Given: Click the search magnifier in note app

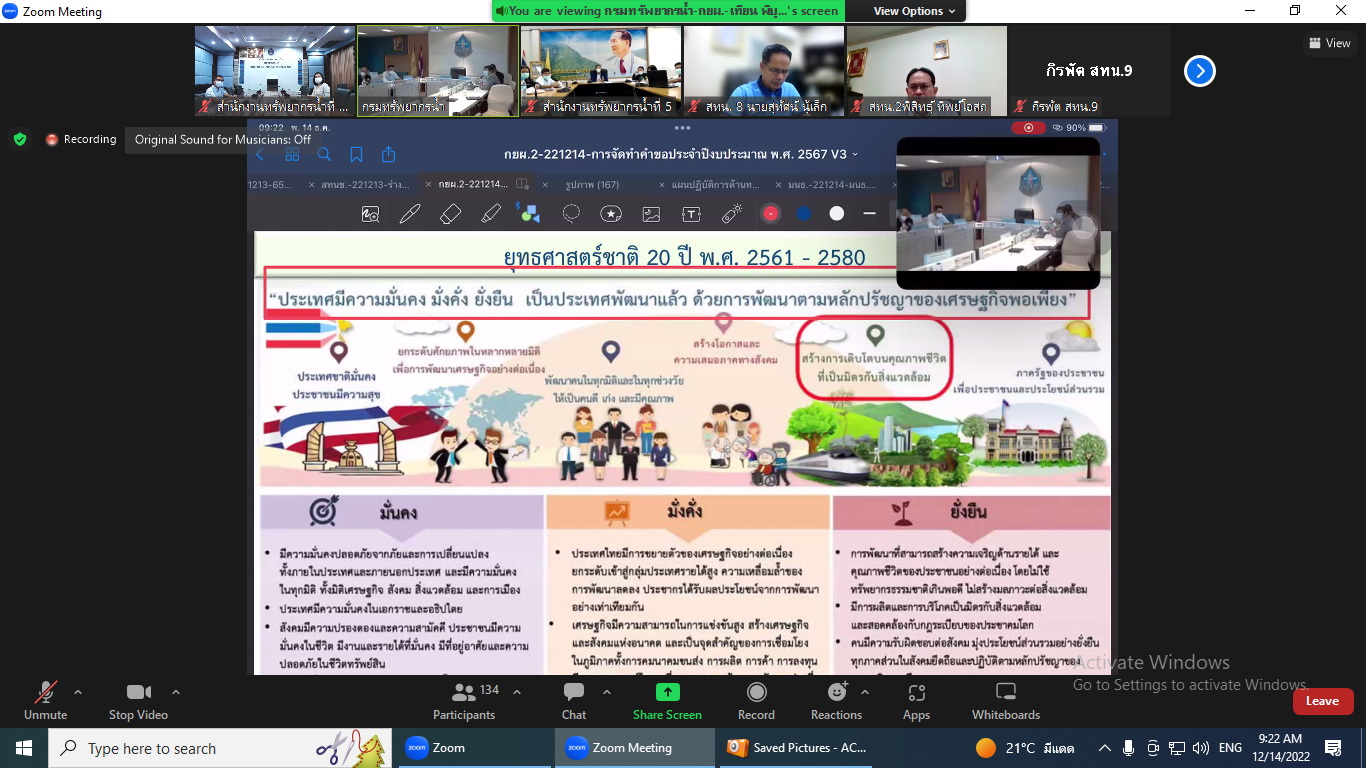Looking at the screenshot, I should (324, 155).
